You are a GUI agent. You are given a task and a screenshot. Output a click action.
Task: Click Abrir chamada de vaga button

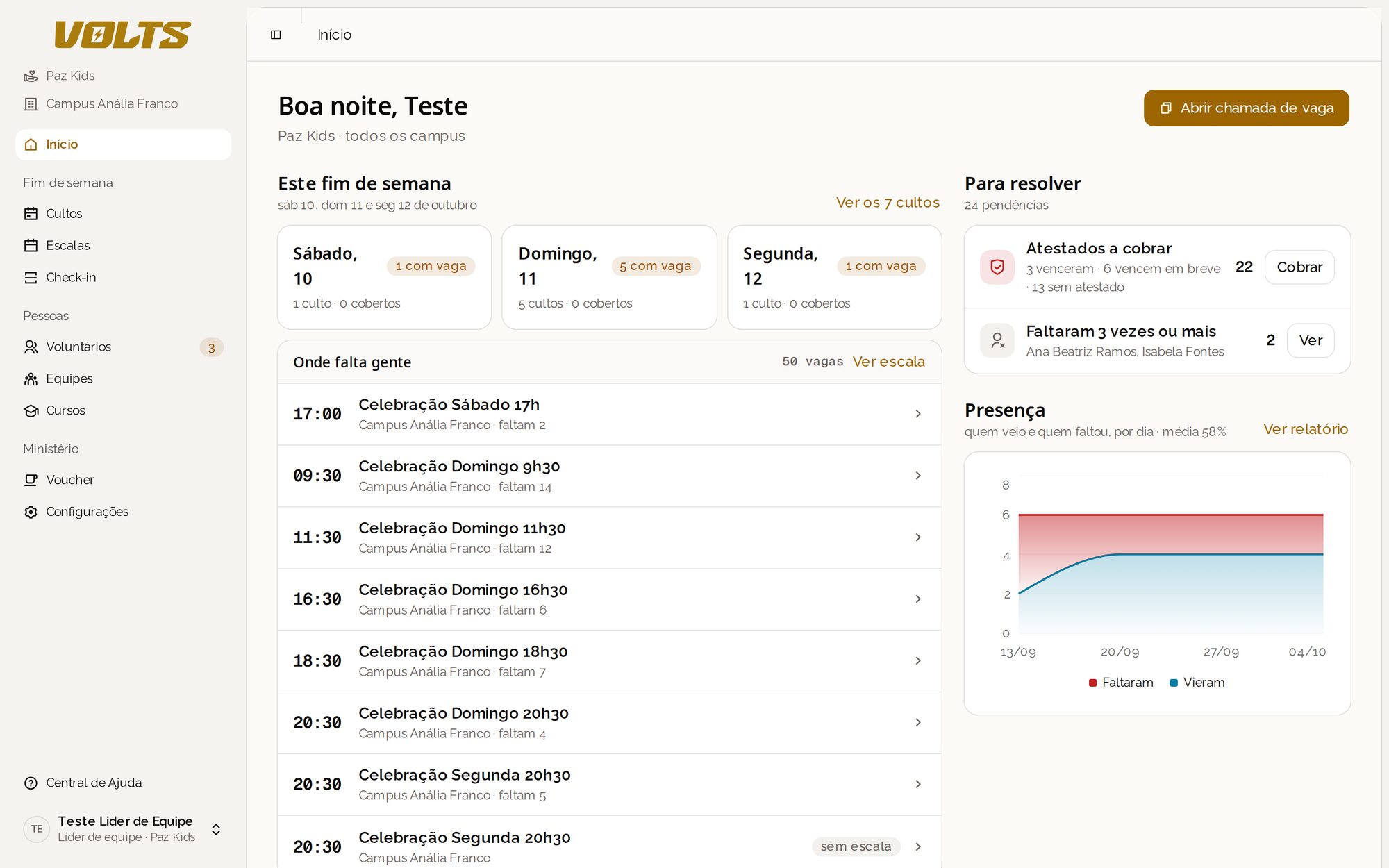1246,108
